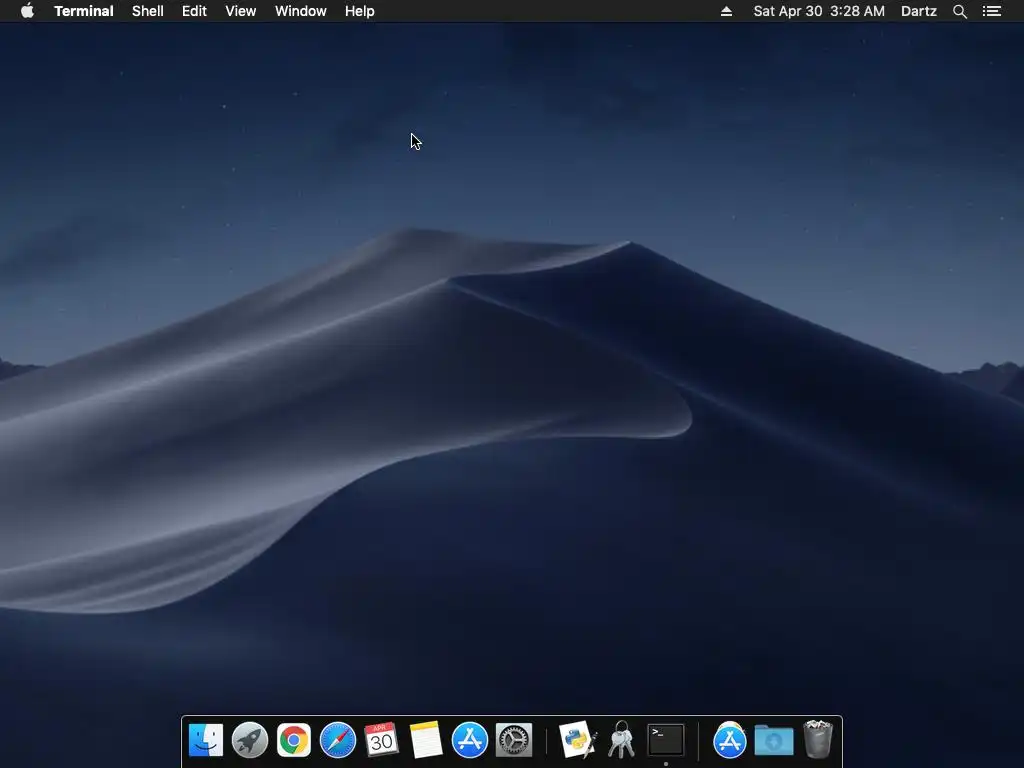The width and height of the screenshot is (1024, 768).
Task: Open the Calendar icon showing 30
Action: pyautogui.click(x=381, y=740)
